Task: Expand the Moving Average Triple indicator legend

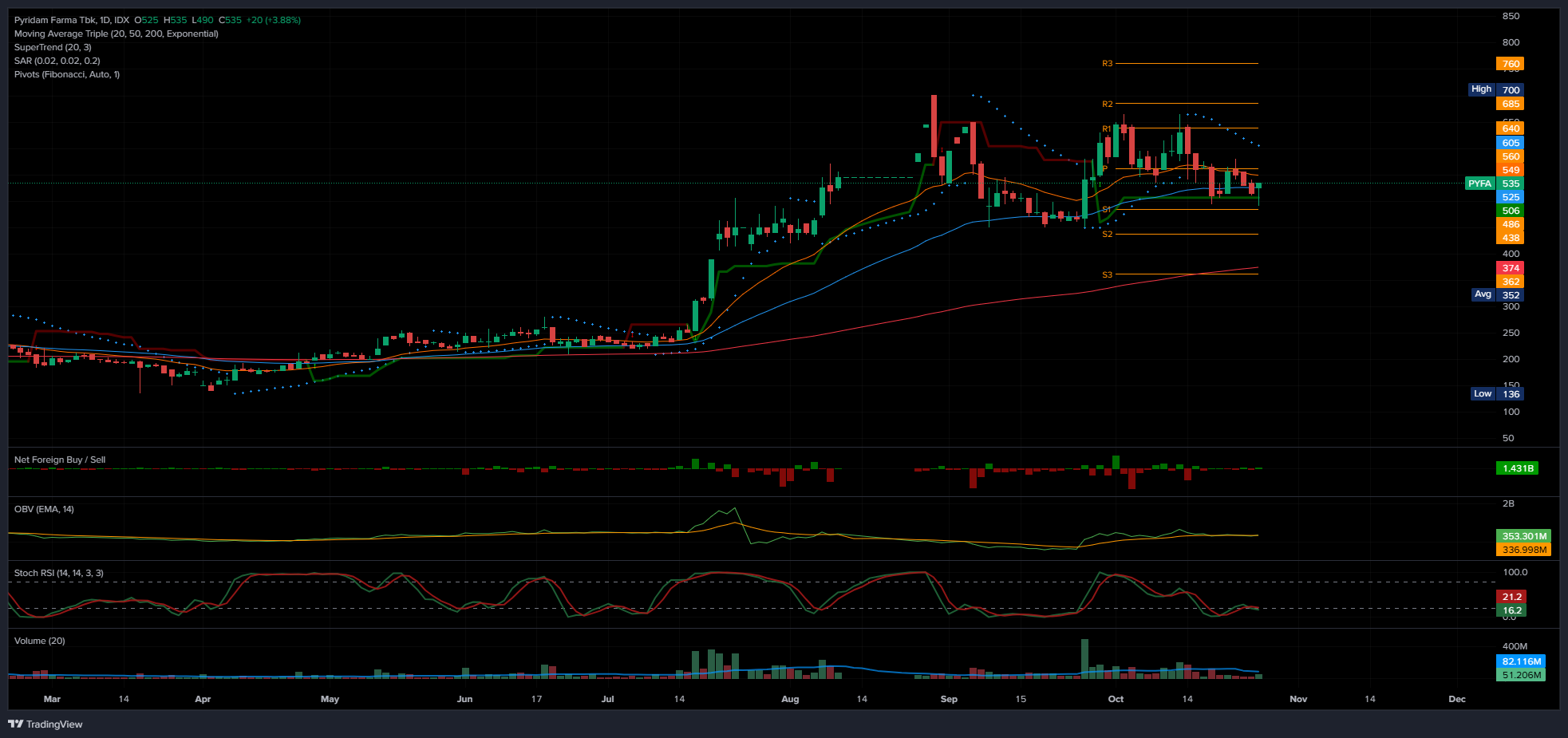Action: click(116, 34)
